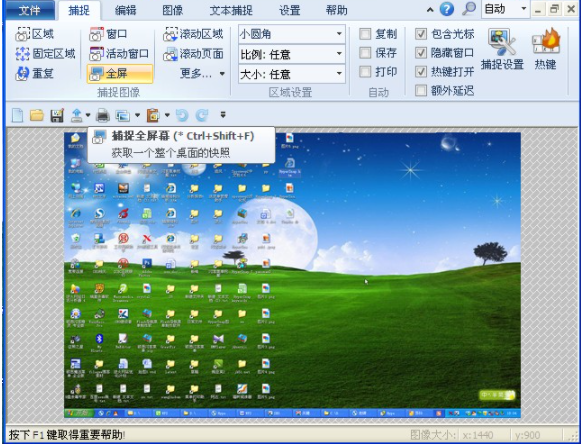Open 热键 hotkey settings
The width and height of the screenshot is (581, 444).
[545, 49]
